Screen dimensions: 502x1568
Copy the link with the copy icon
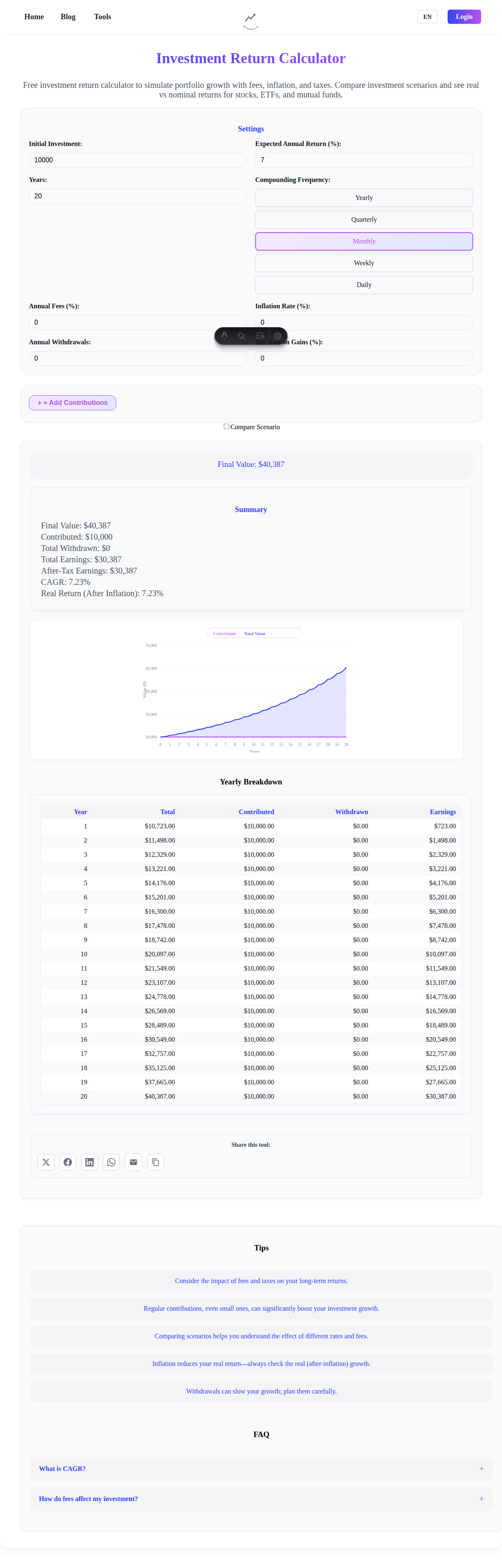155,1162
